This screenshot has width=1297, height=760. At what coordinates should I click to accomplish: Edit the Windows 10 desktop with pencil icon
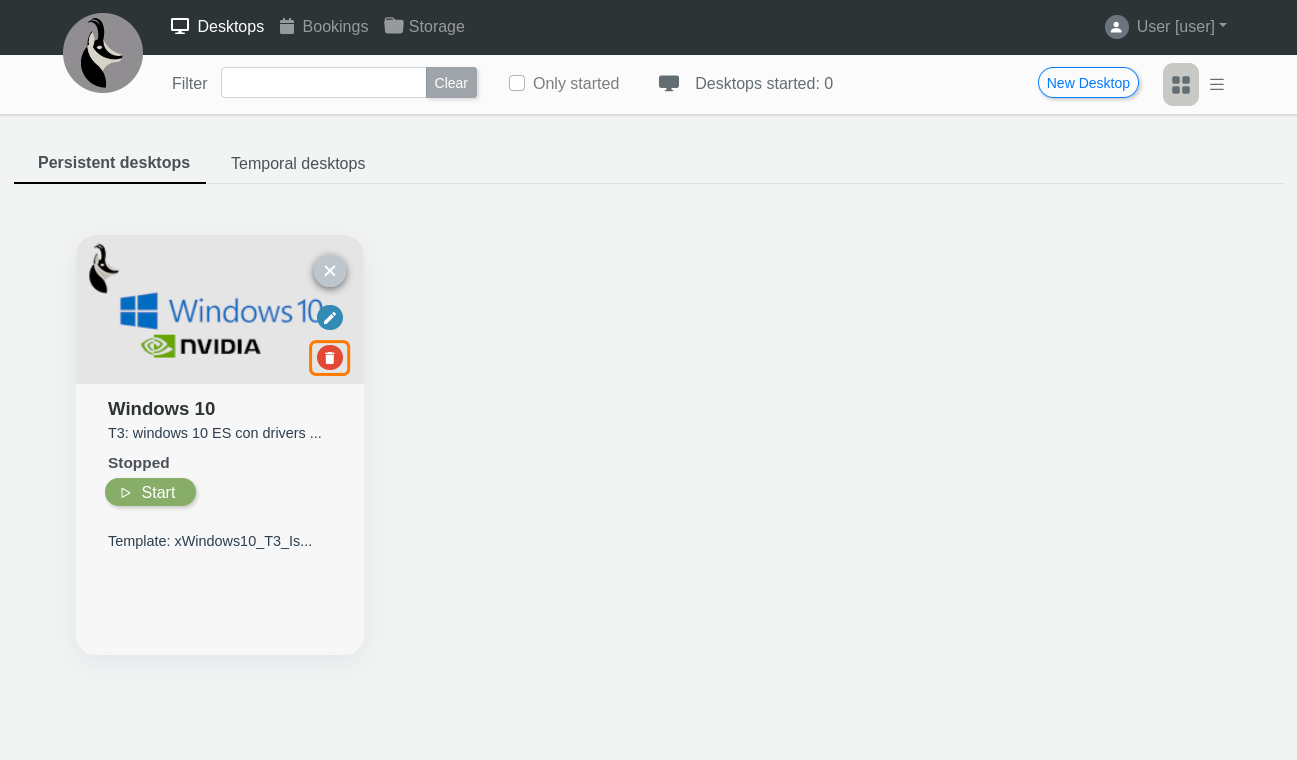pos(330,318)
